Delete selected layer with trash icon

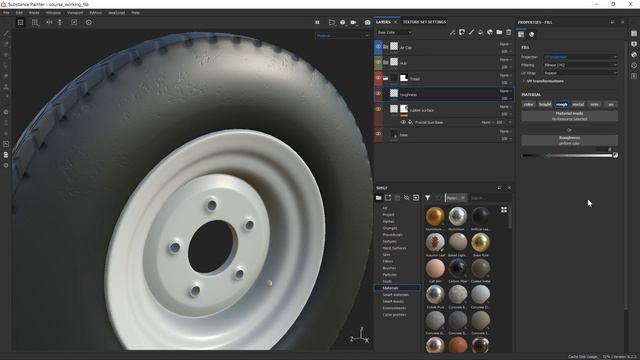pos(509,32)
